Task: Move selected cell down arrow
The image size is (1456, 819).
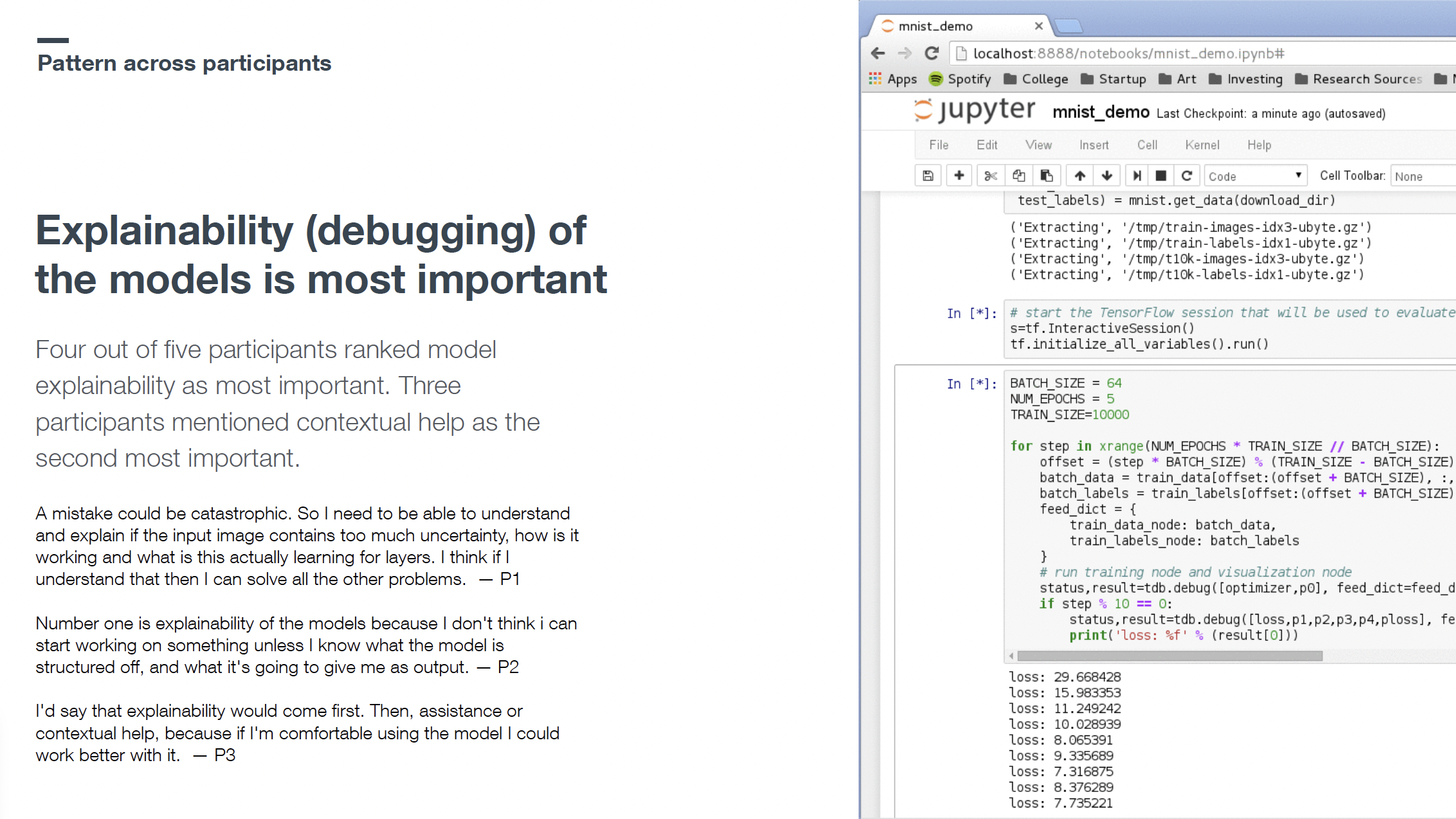Action: click(1107, 175)
